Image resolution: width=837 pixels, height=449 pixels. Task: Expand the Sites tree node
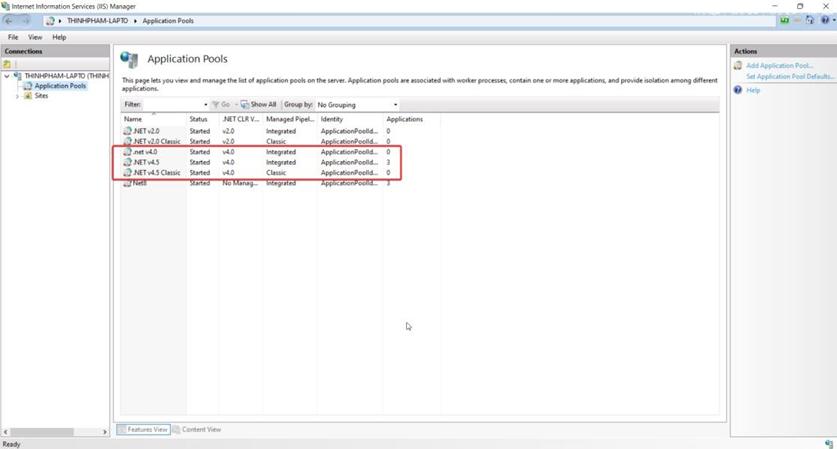[x=17, y=96]
